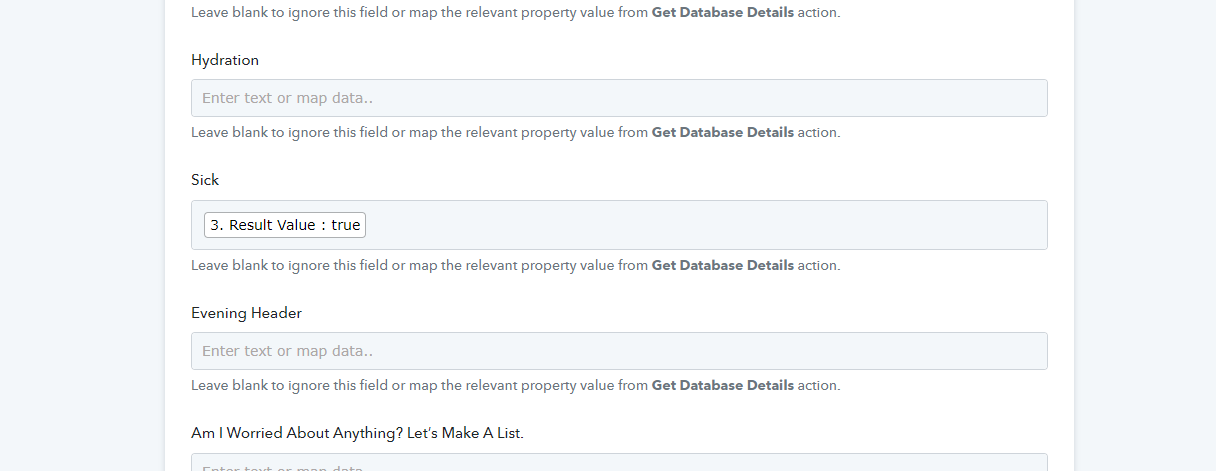Viewport: 1216px width, 471px height.
Task: Click the Hydration text input field
Action: click(619, 98)
